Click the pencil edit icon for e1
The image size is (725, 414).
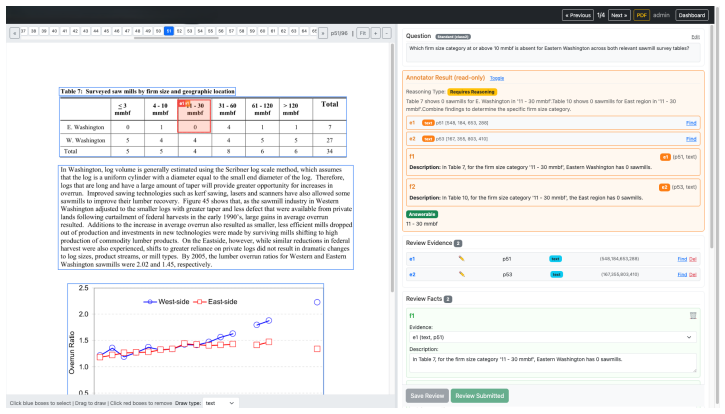tap(461, 259)
